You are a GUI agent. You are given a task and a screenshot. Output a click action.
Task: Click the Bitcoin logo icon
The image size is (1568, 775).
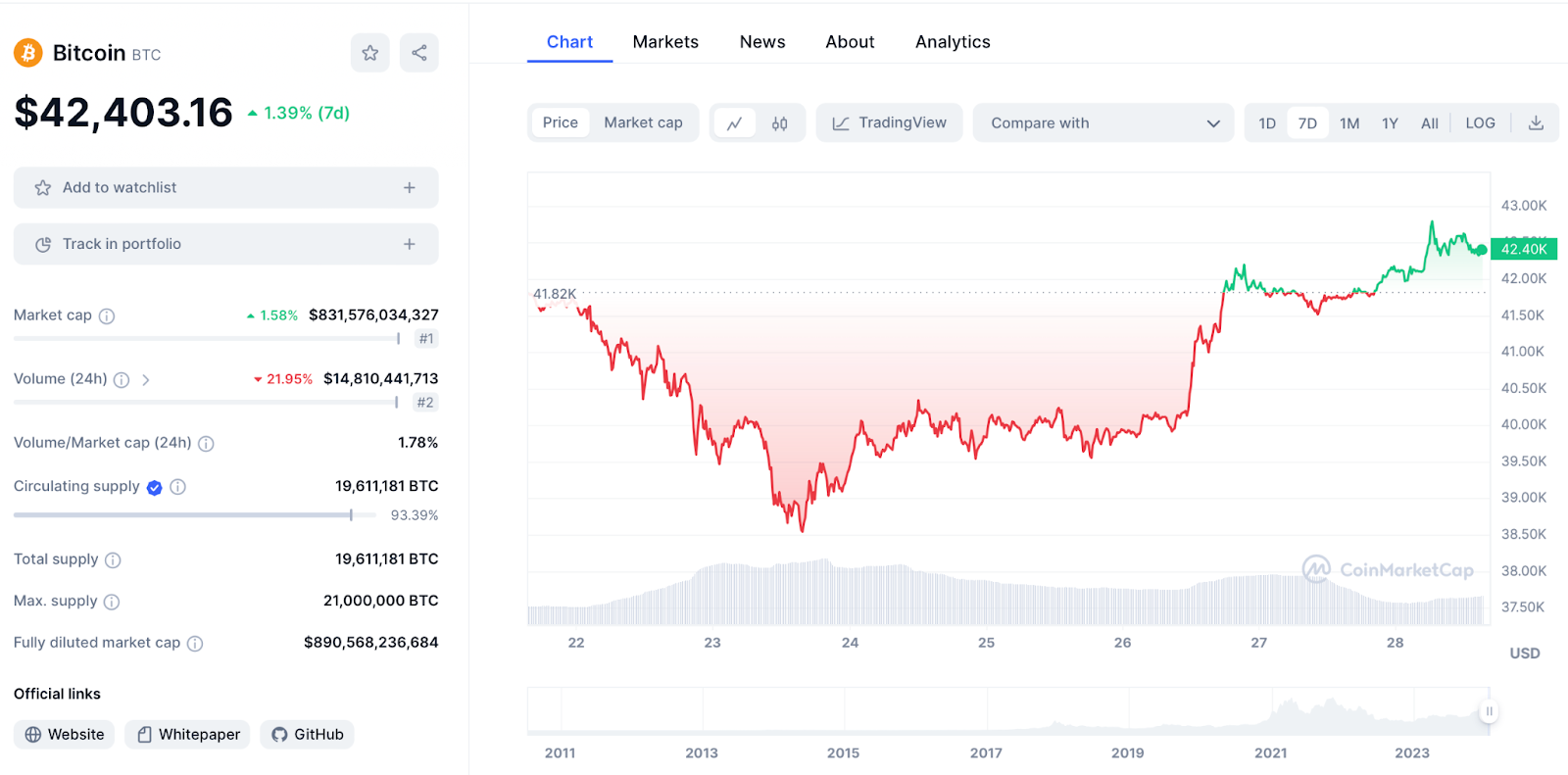(28, 53)
